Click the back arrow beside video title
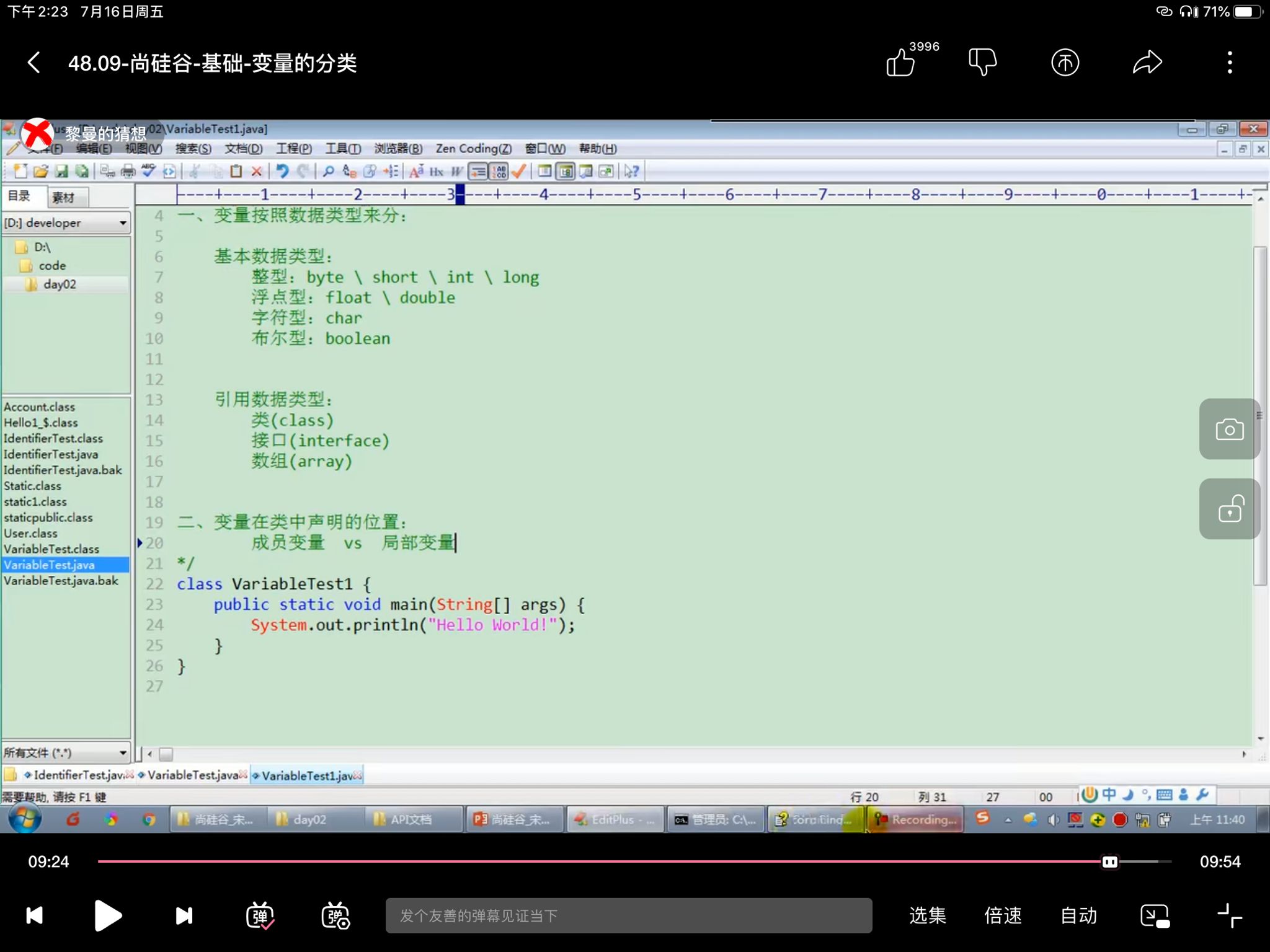1270x952 pixels. click(x=35, y=63)
